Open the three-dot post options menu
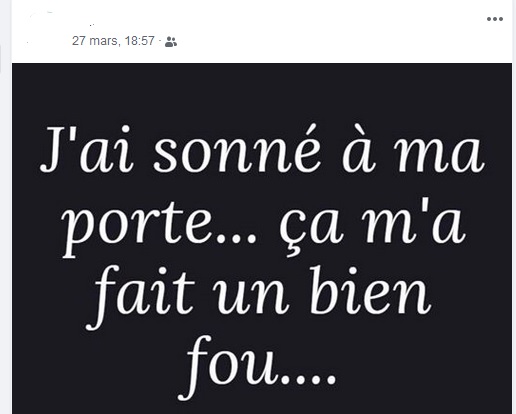 pyautogui.click(x=495, y=19)
